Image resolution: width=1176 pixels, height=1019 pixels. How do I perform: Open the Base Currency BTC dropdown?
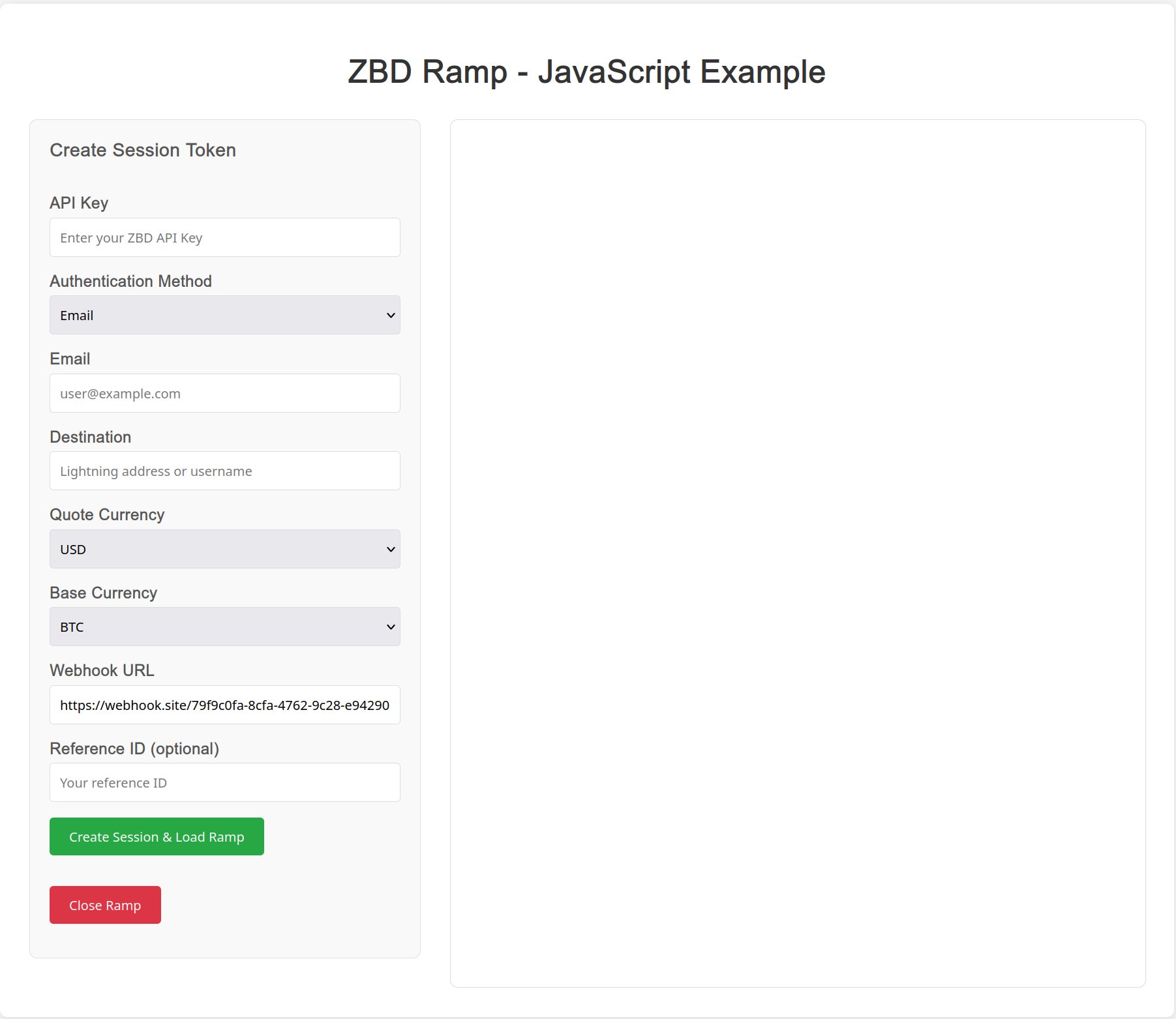224,627
